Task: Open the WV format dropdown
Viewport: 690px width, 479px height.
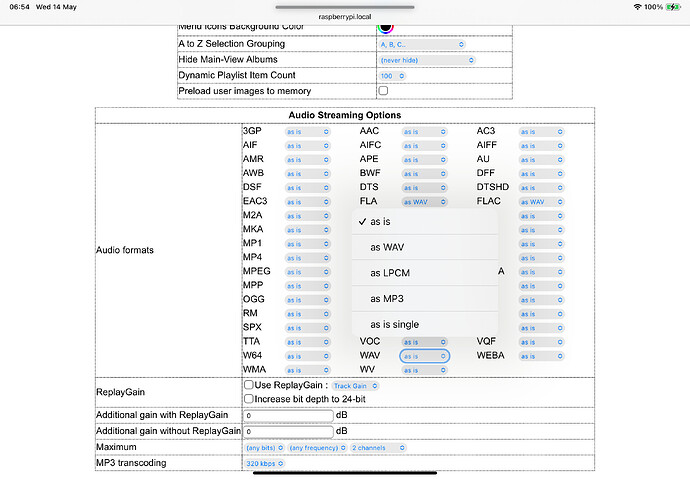Action: tap(424, 371)
